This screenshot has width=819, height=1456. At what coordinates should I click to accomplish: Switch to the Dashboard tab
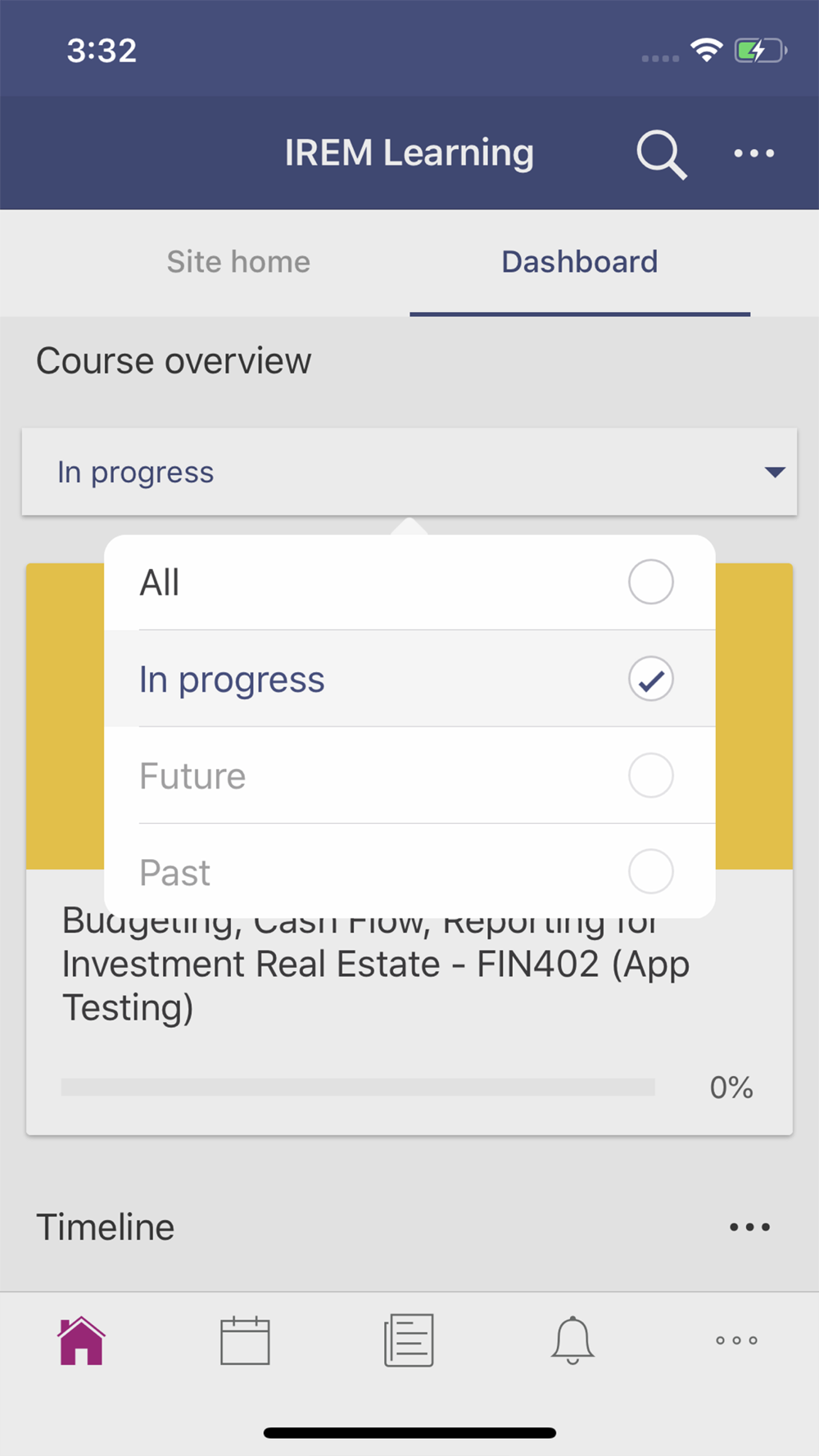click(580, 262)
